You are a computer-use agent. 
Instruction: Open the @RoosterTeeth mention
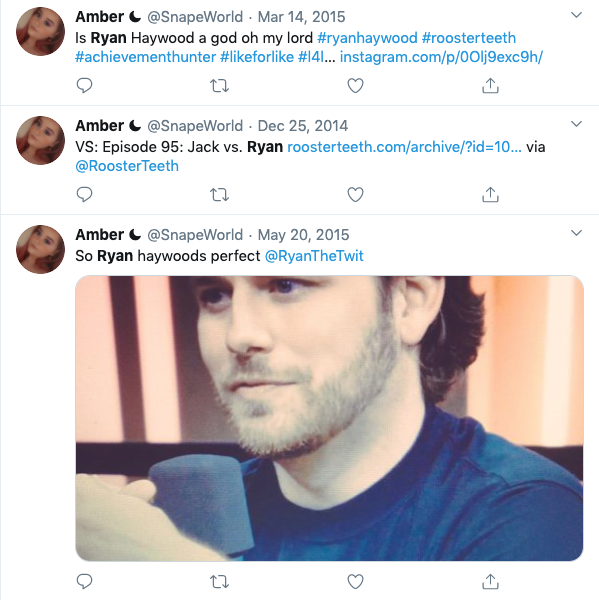pos(127,166)
